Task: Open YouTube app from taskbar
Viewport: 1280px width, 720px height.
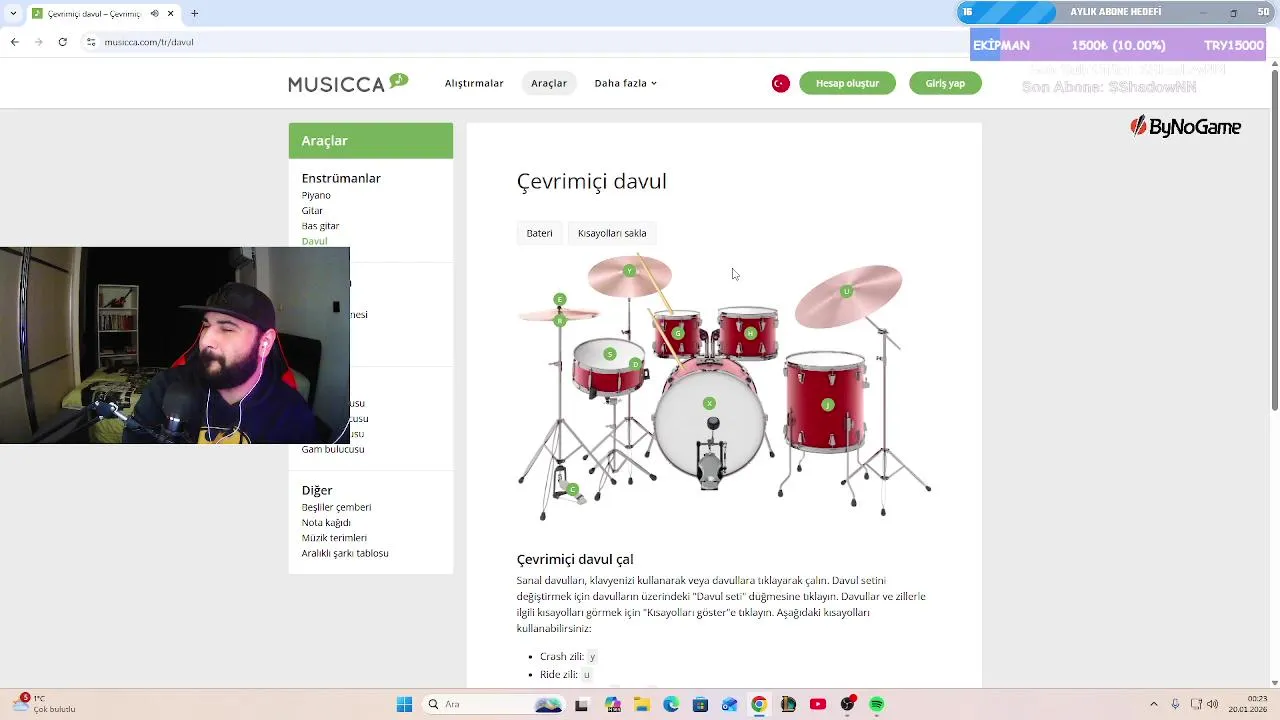Action: pyautogui.click(x=818, y=704)
